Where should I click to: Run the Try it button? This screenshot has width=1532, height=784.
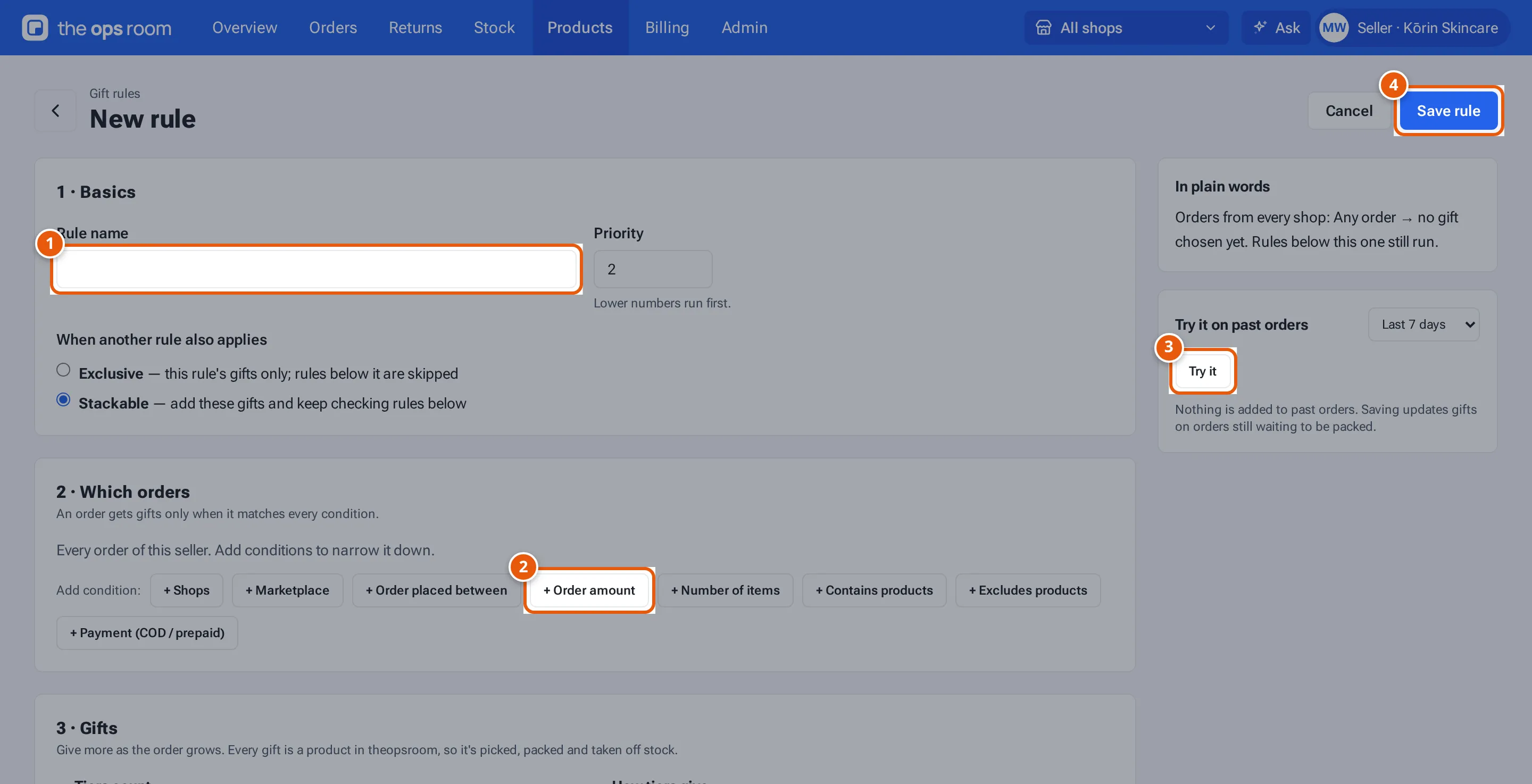[1202, 371]
